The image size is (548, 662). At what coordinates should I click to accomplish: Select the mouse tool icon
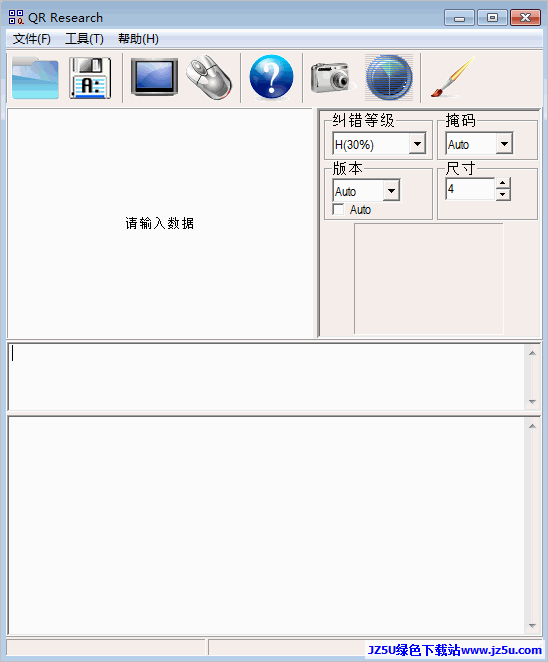click(x=209, y=78)
